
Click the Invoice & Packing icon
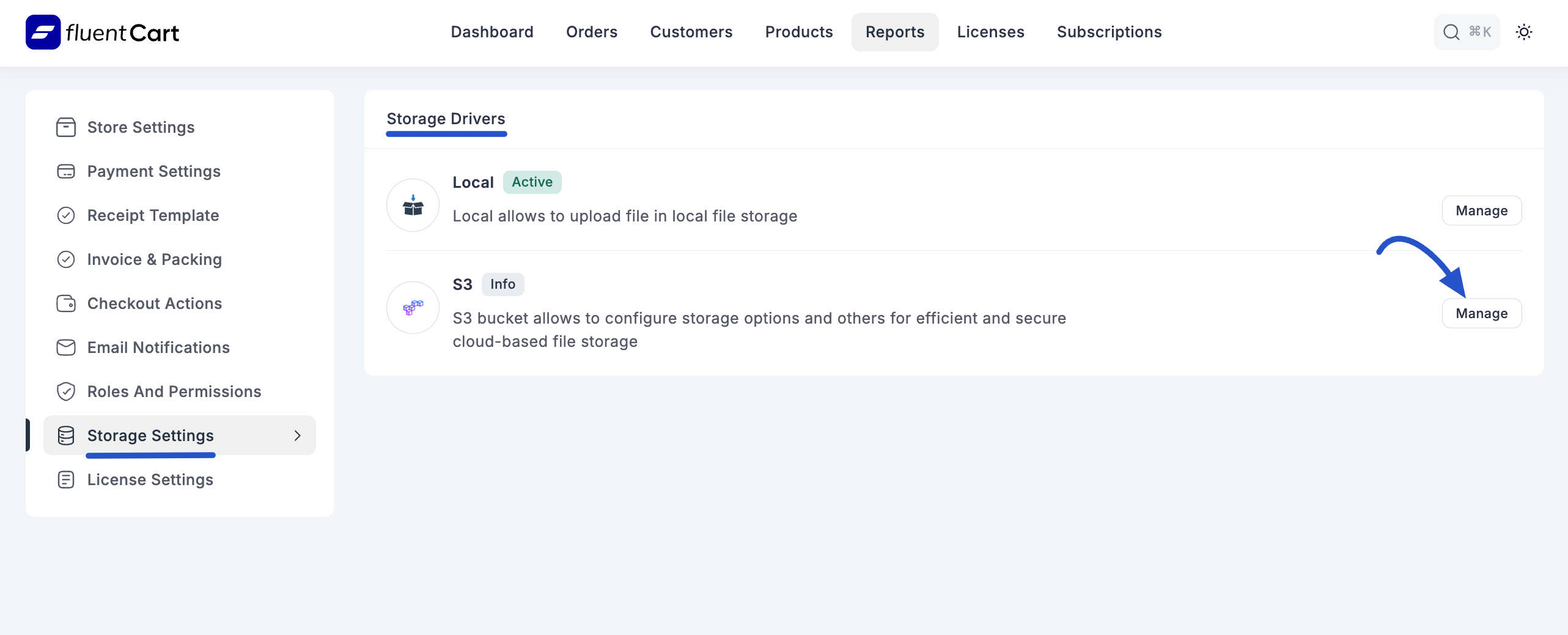[x=66, y=259]
